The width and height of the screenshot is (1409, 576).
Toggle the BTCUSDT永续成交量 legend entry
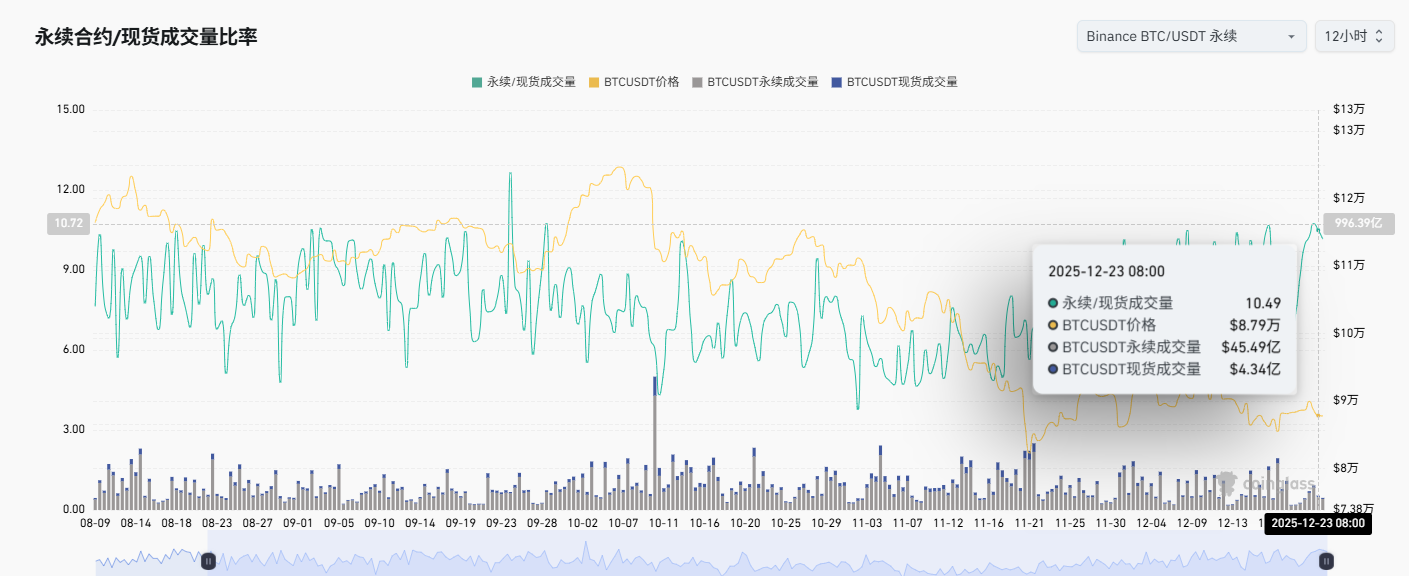(762, 82)
